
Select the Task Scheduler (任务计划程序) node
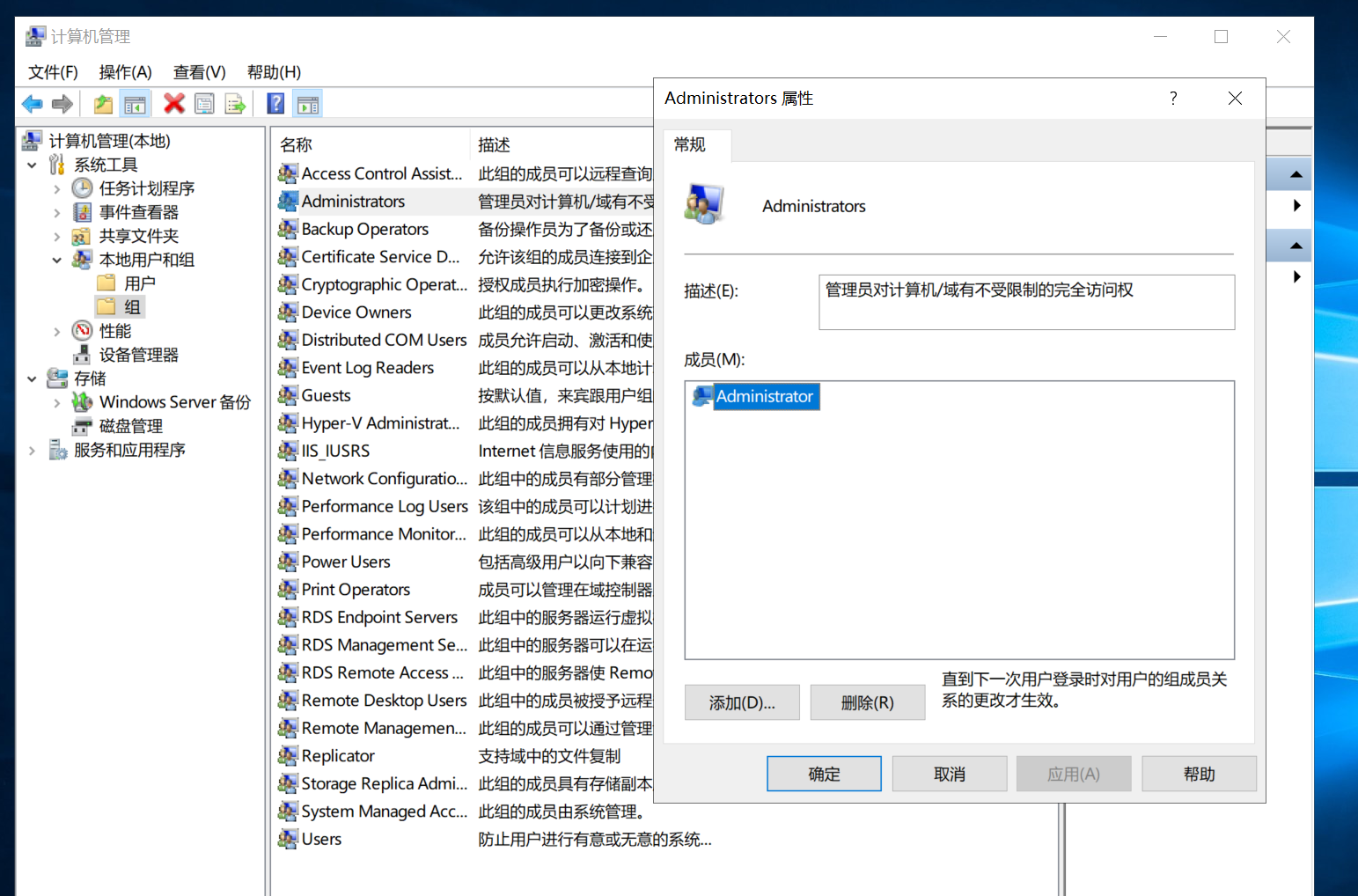(x=146, y=188)
